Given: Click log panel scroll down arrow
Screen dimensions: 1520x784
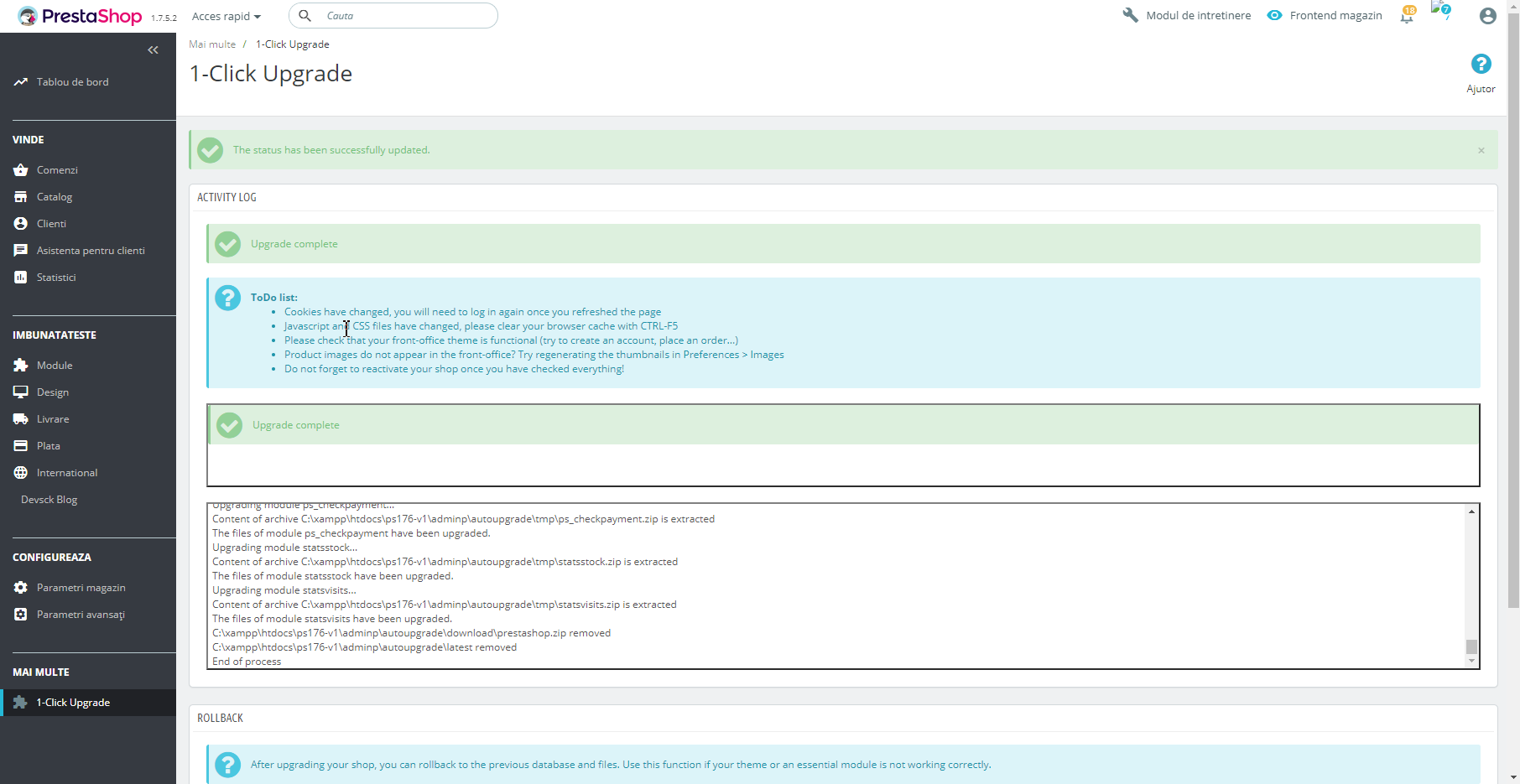Looking at the screenshot, I should (x=1471, y=662).
